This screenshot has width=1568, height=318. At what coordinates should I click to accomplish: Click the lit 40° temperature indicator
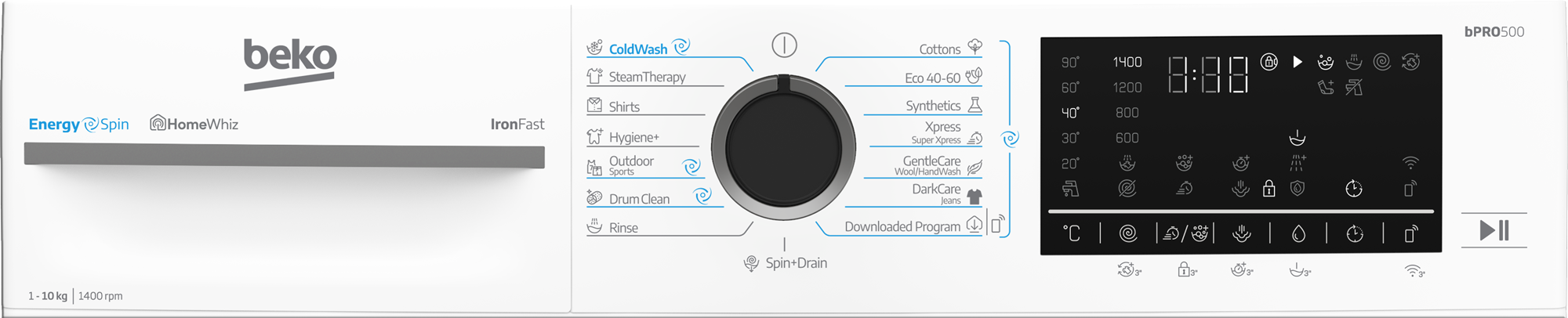click(x=1070, y=113)
